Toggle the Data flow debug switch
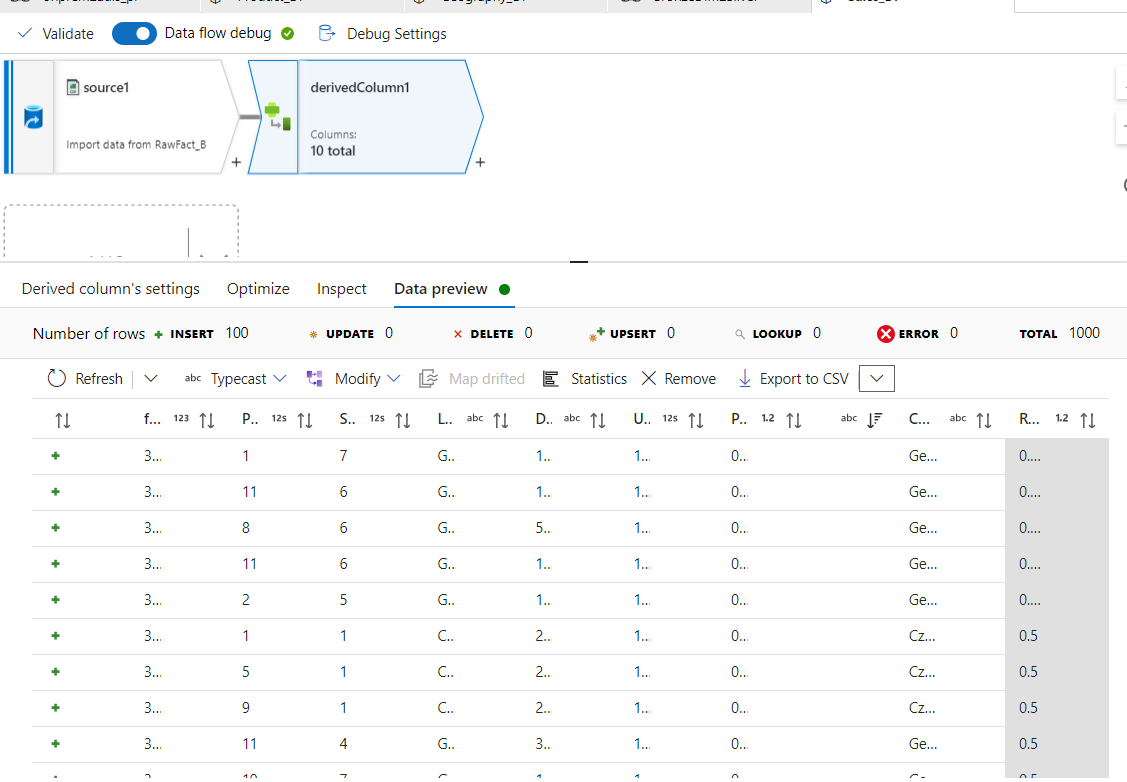Screen dimensions: 1127x782 134,34
